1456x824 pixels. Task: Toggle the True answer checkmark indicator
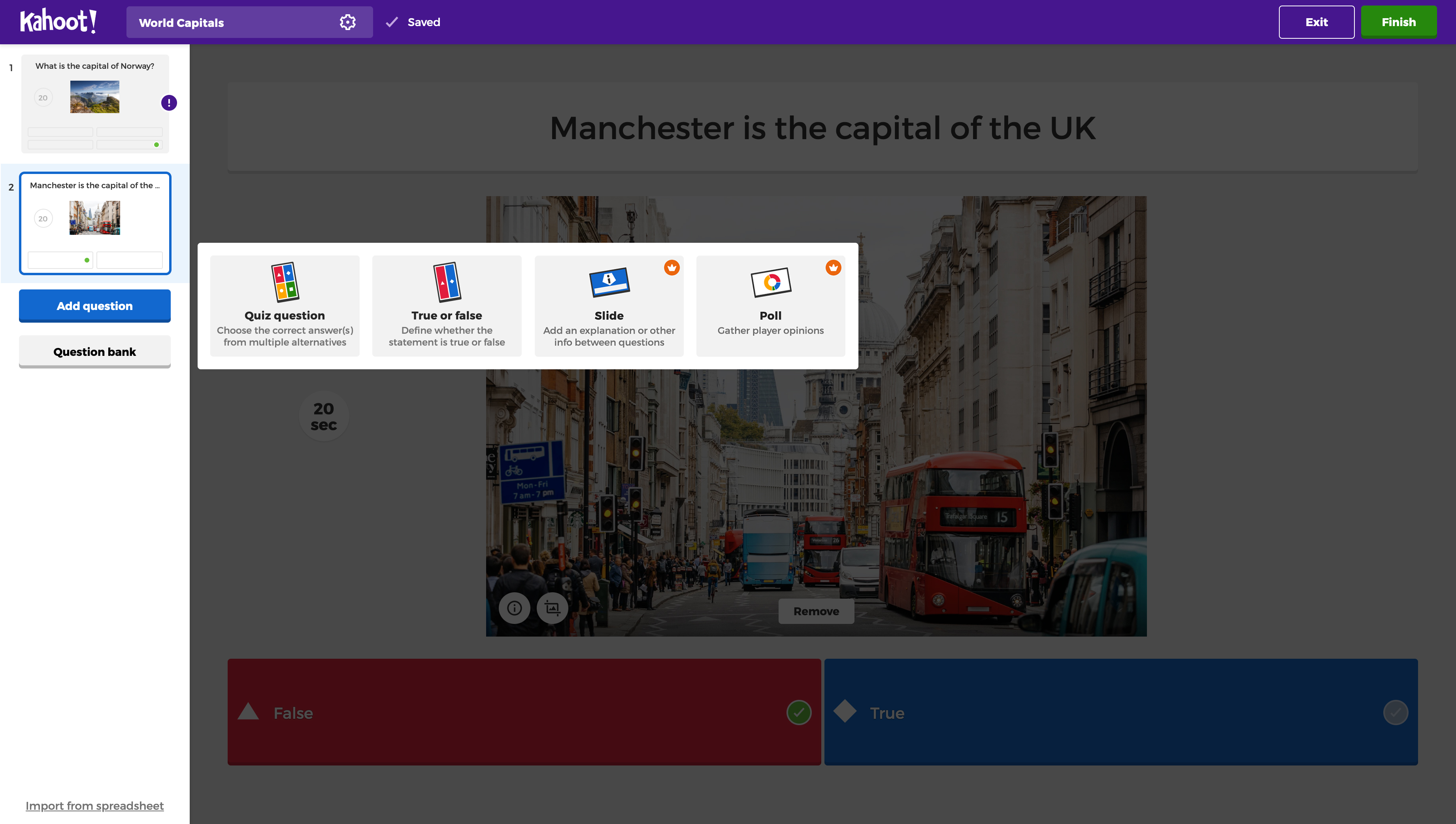click(x=1396, y=712)
